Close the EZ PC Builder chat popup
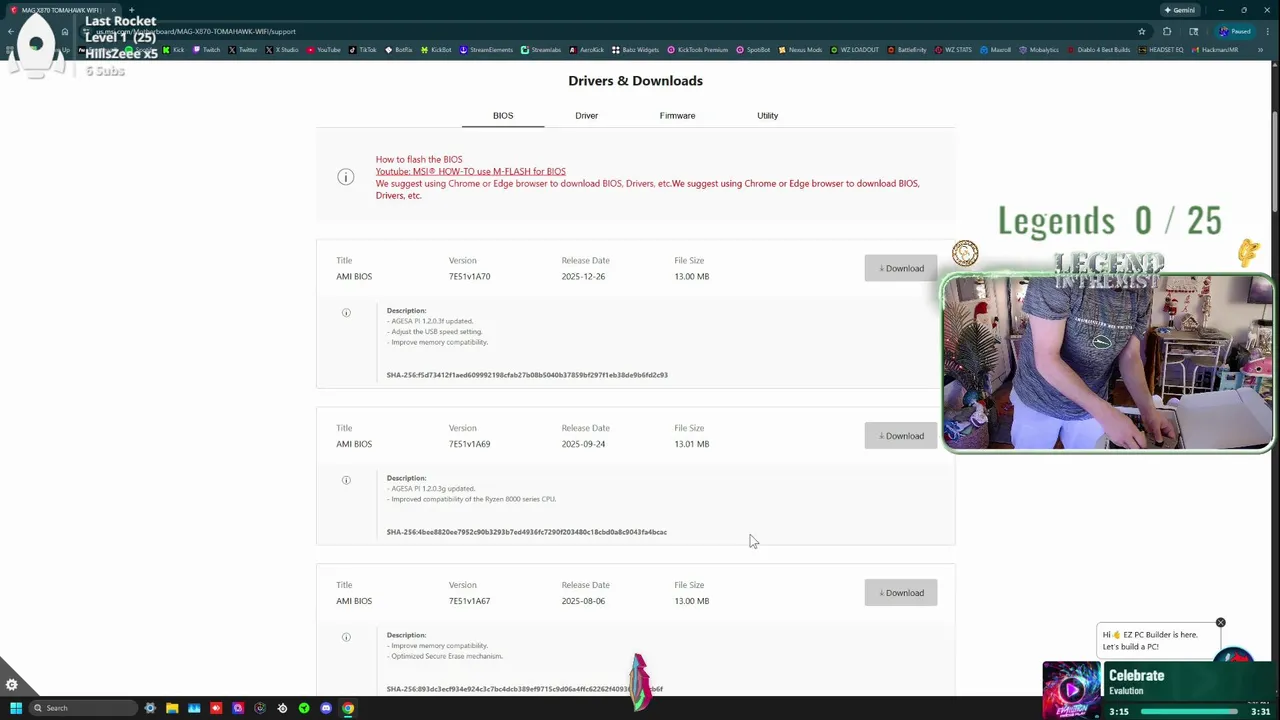This screenshot has height=720, width=1280. pyautogui.click(x=1220, y=623)
